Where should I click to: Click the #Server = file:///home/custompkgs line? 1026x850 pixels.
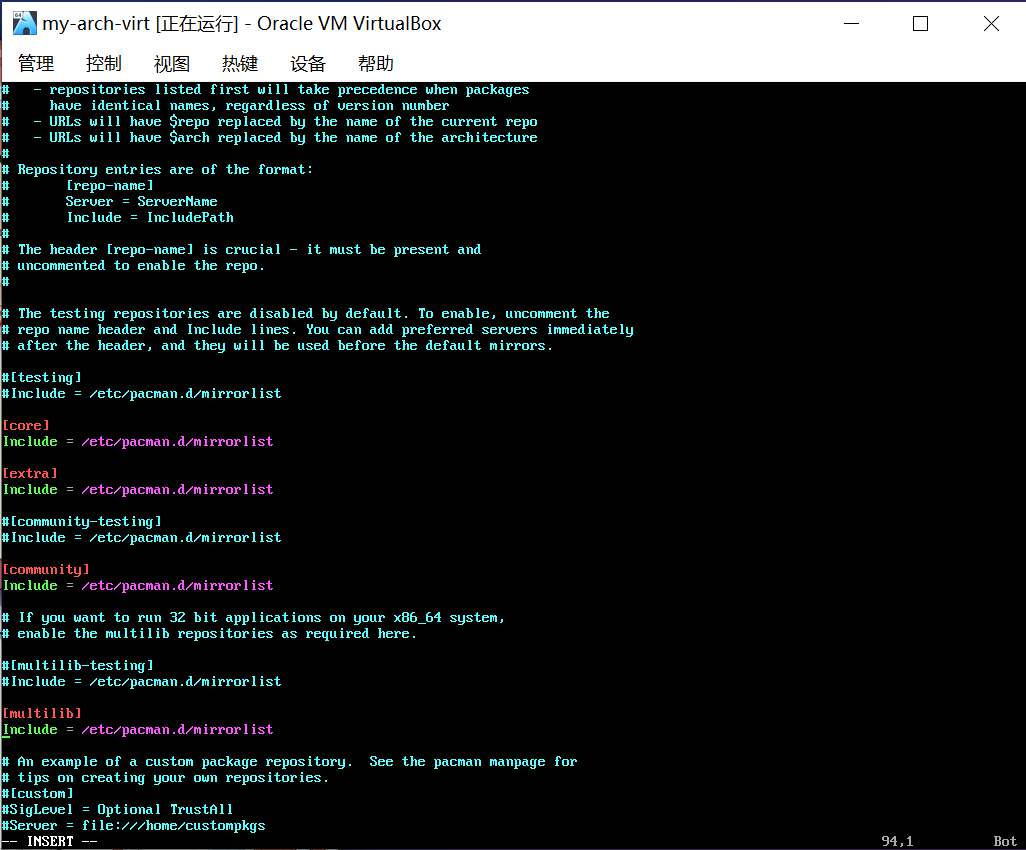[x=134, y=825]
